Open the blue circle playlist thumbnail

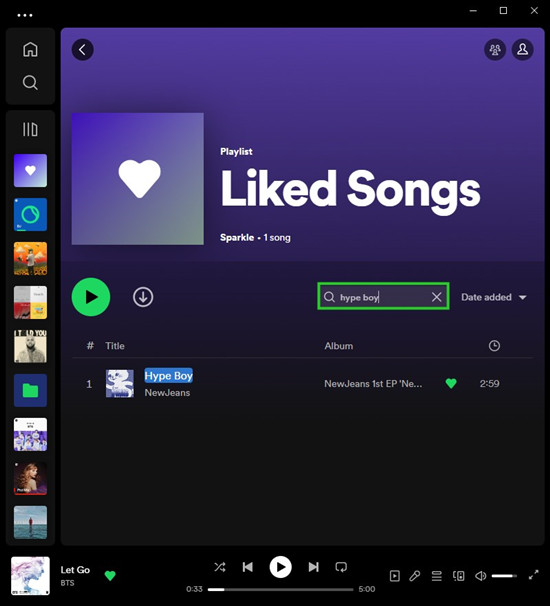(x=31, y=214)
